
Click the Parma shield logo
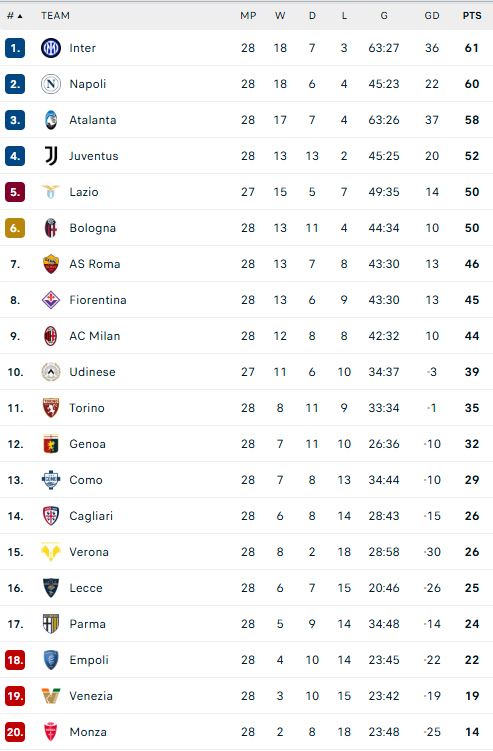coord(51,624)
